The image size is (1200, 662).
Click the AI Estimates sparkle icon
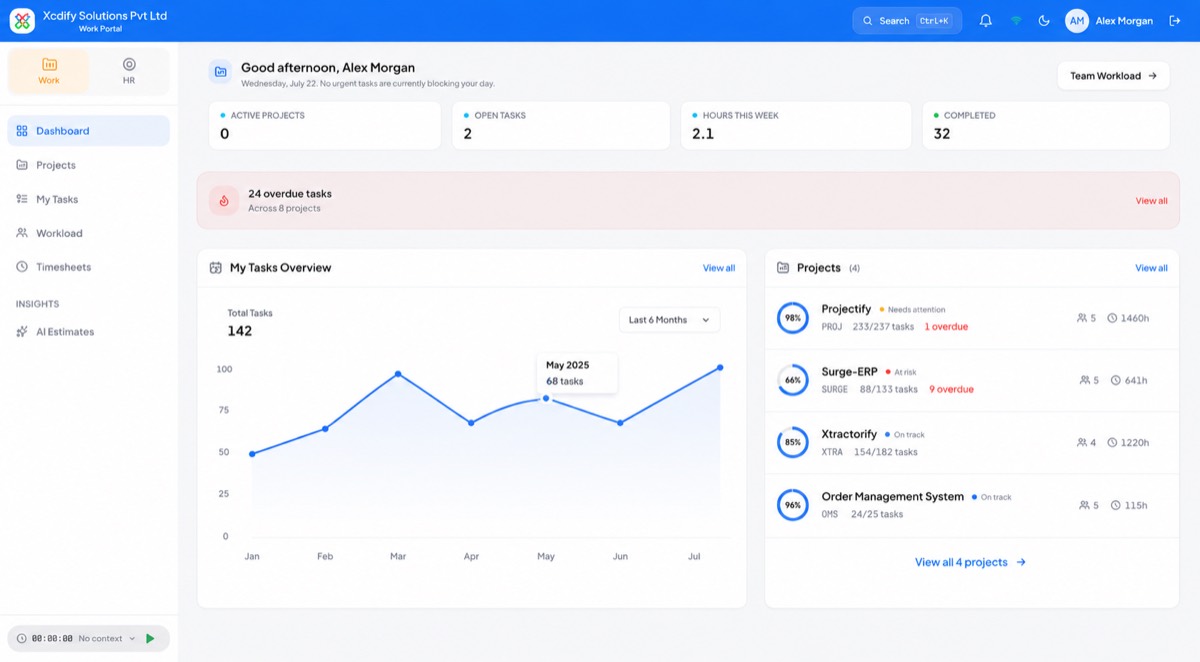point(22,331)
